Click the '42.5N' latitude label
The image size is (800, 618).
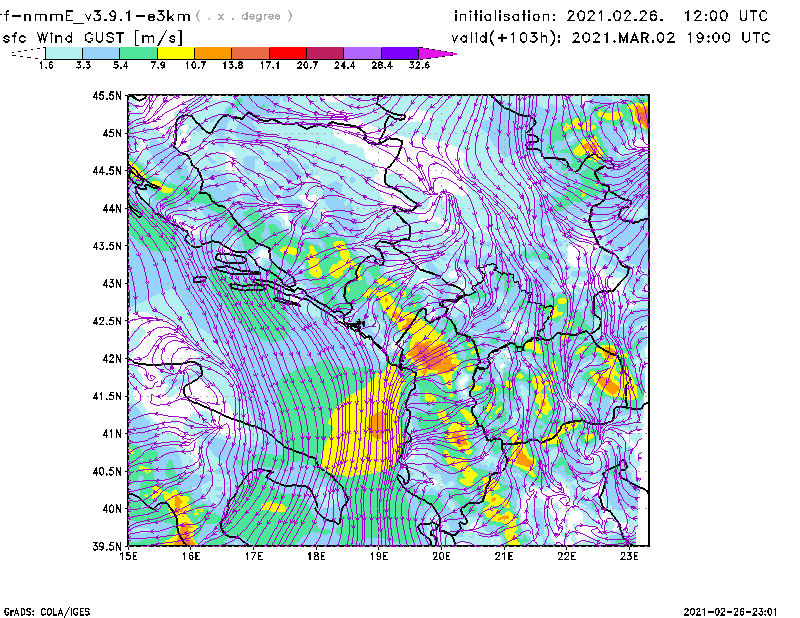pos(107,321)
